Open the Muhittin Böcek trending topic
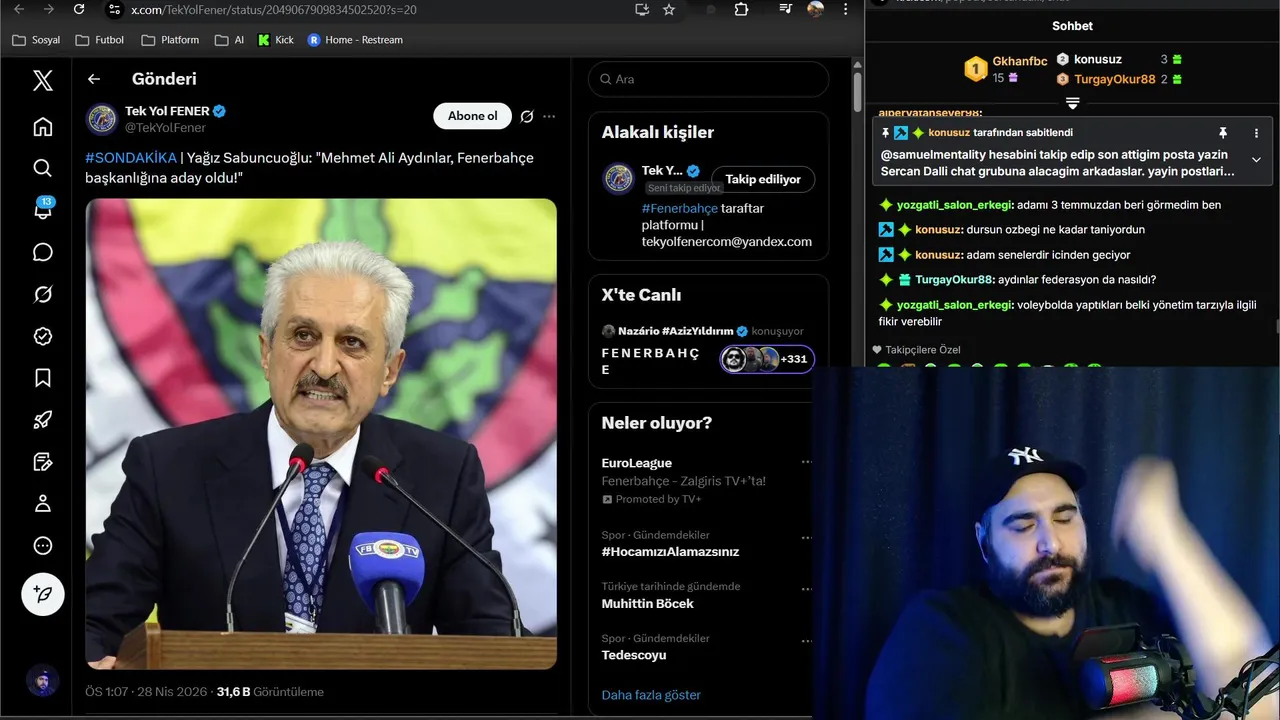The width and height of the screenshot is (1280, 720). coord(647,604)
